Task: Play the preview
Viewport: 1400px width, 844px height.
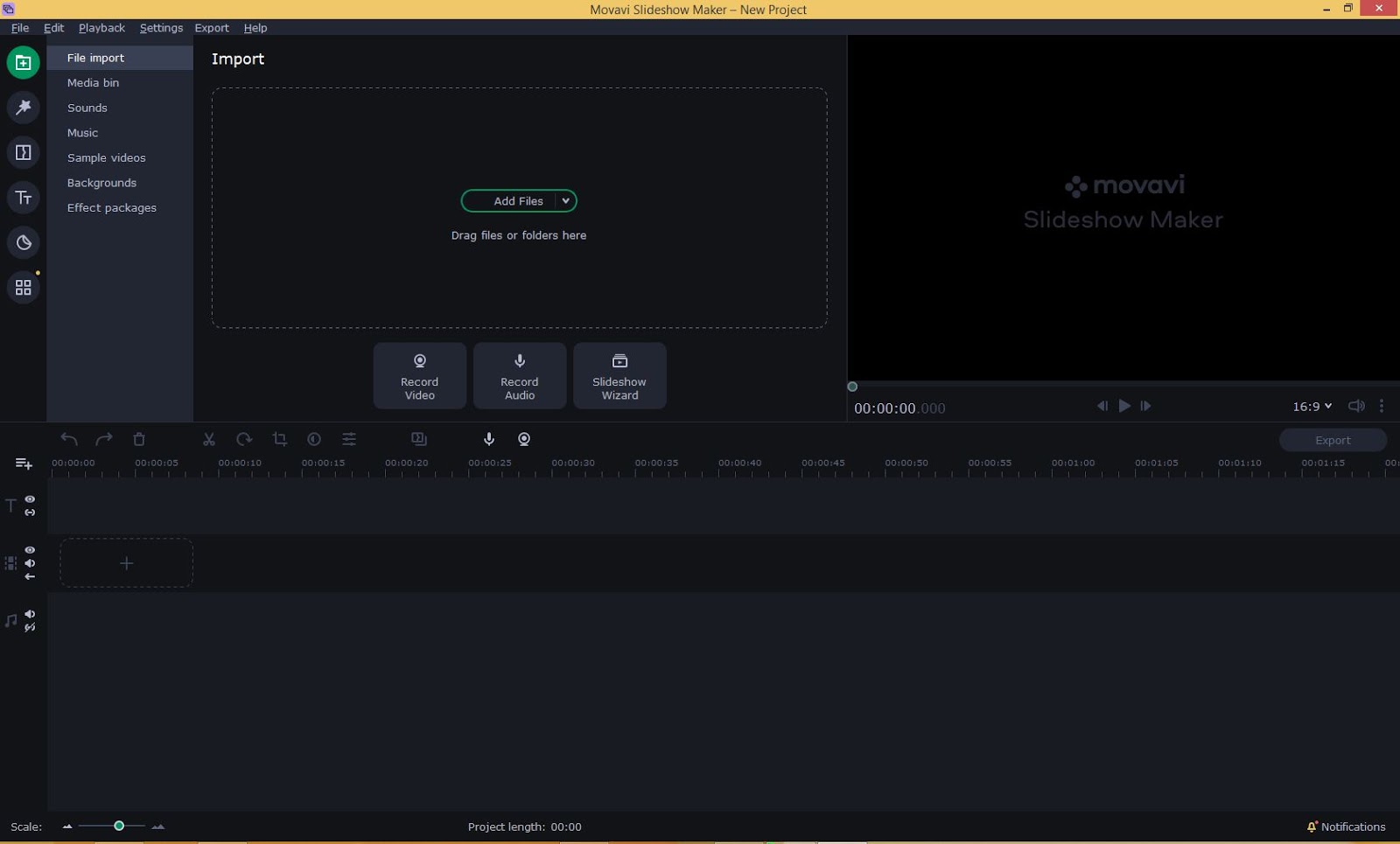Action: click(x=1124, y=406)
